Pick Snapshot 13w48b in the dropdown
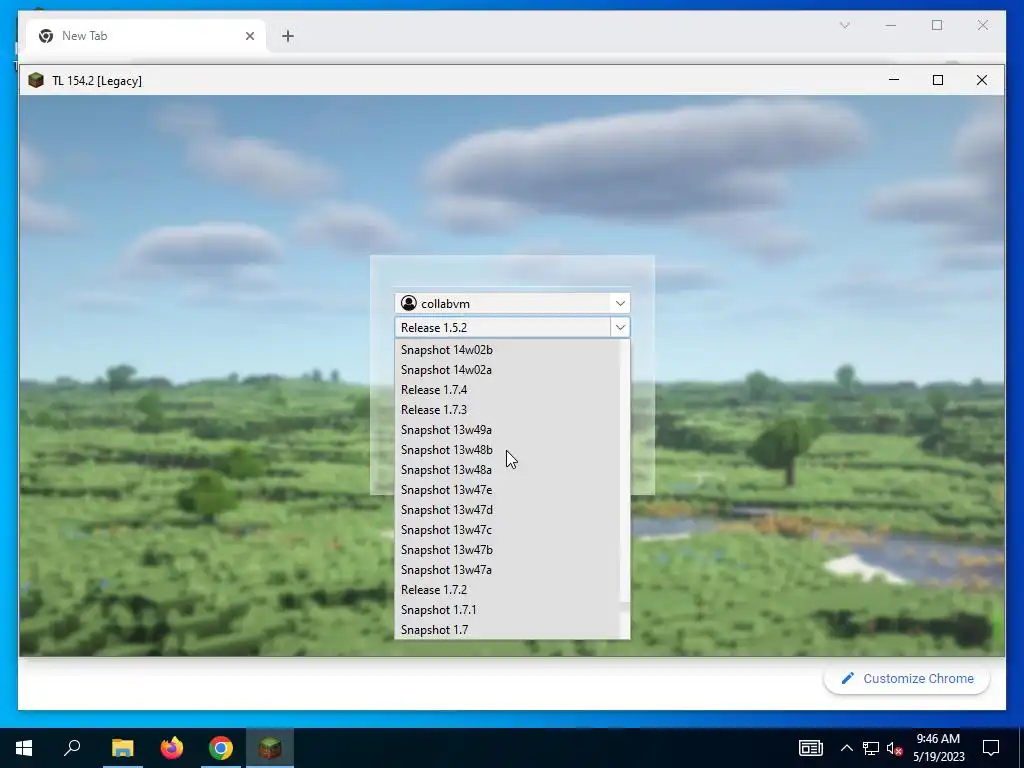This screenshot has width=1024, height=768. (x=507, y=450)
